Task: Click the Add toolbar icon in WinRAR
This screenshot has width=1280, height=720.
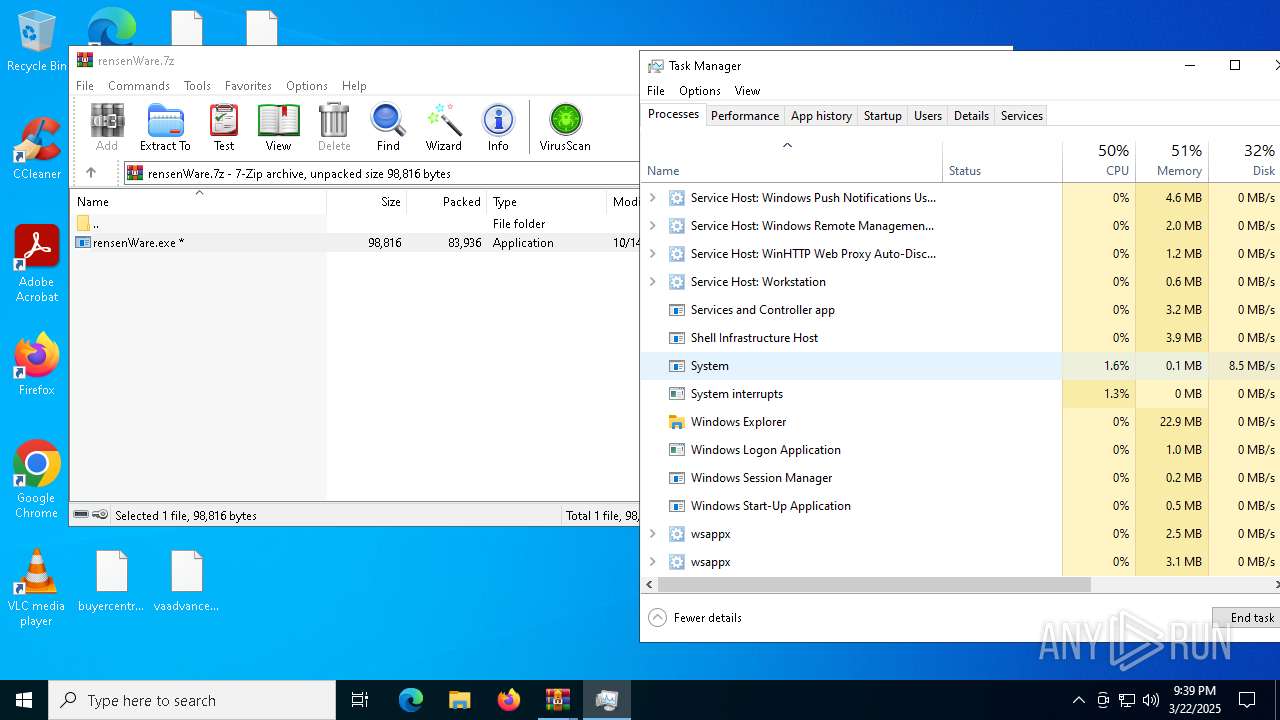Action: pyautogui.click(x=107, y=128)
